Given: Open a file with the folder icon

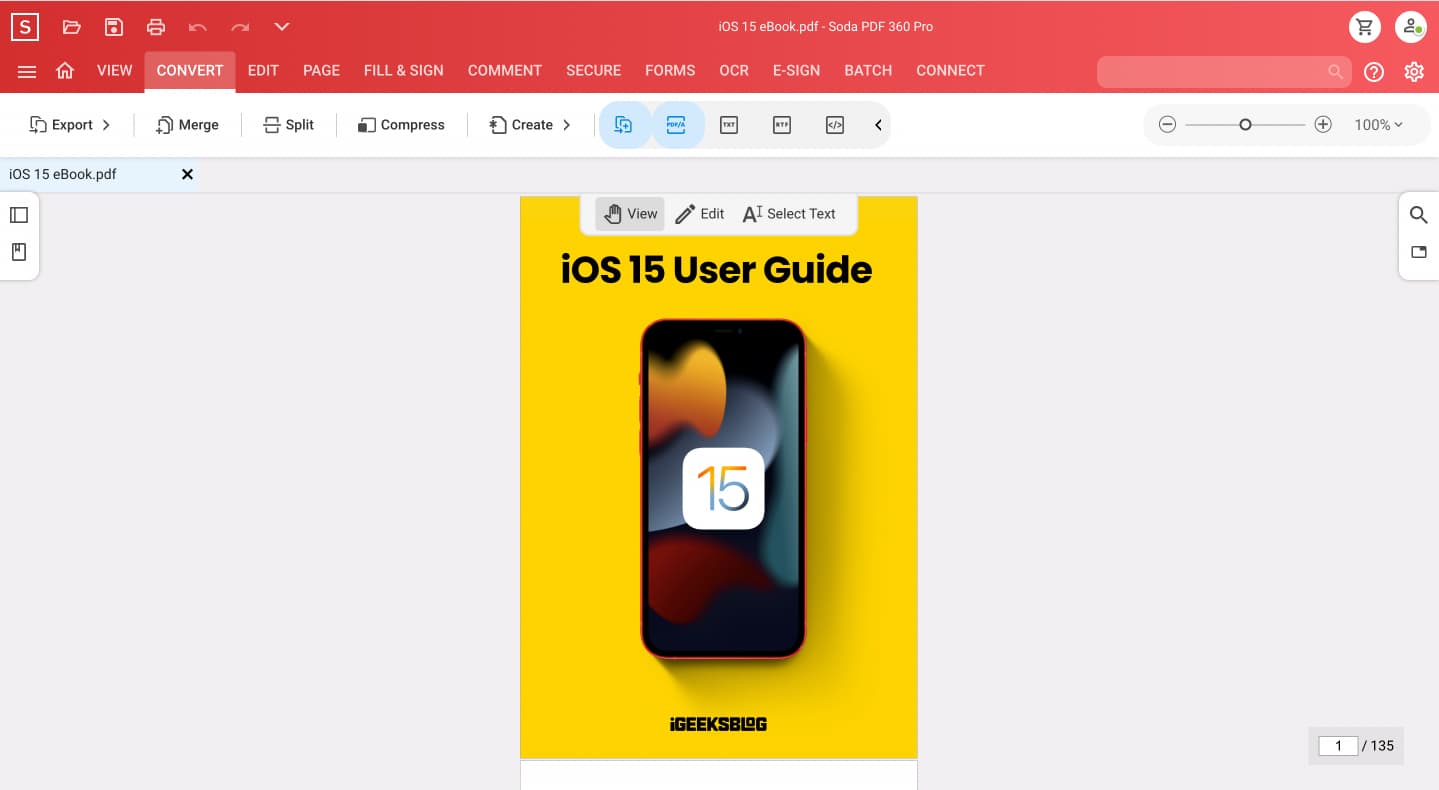Looking at the screenshot, I should pyautogui.click(x=71, y=27).
